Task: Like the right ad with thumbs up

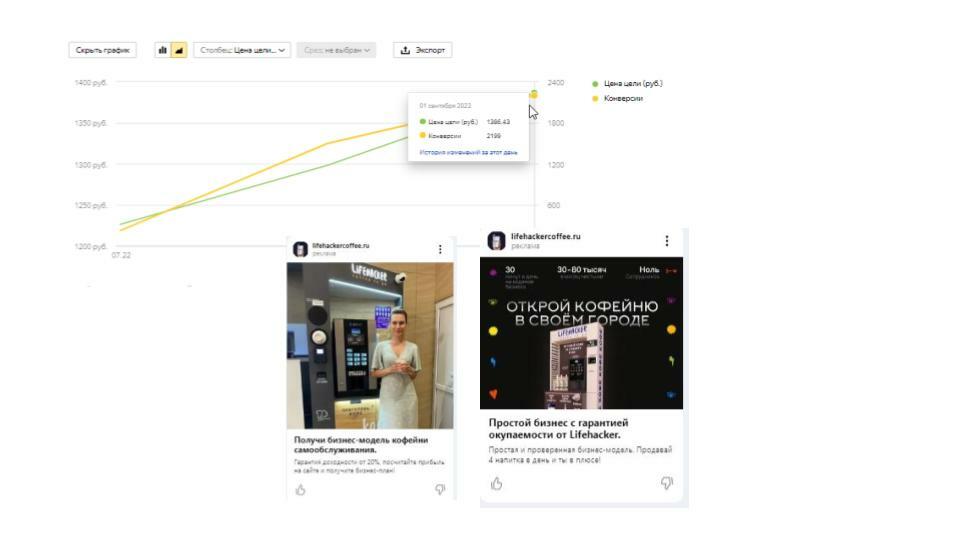Action: point(497,484)
